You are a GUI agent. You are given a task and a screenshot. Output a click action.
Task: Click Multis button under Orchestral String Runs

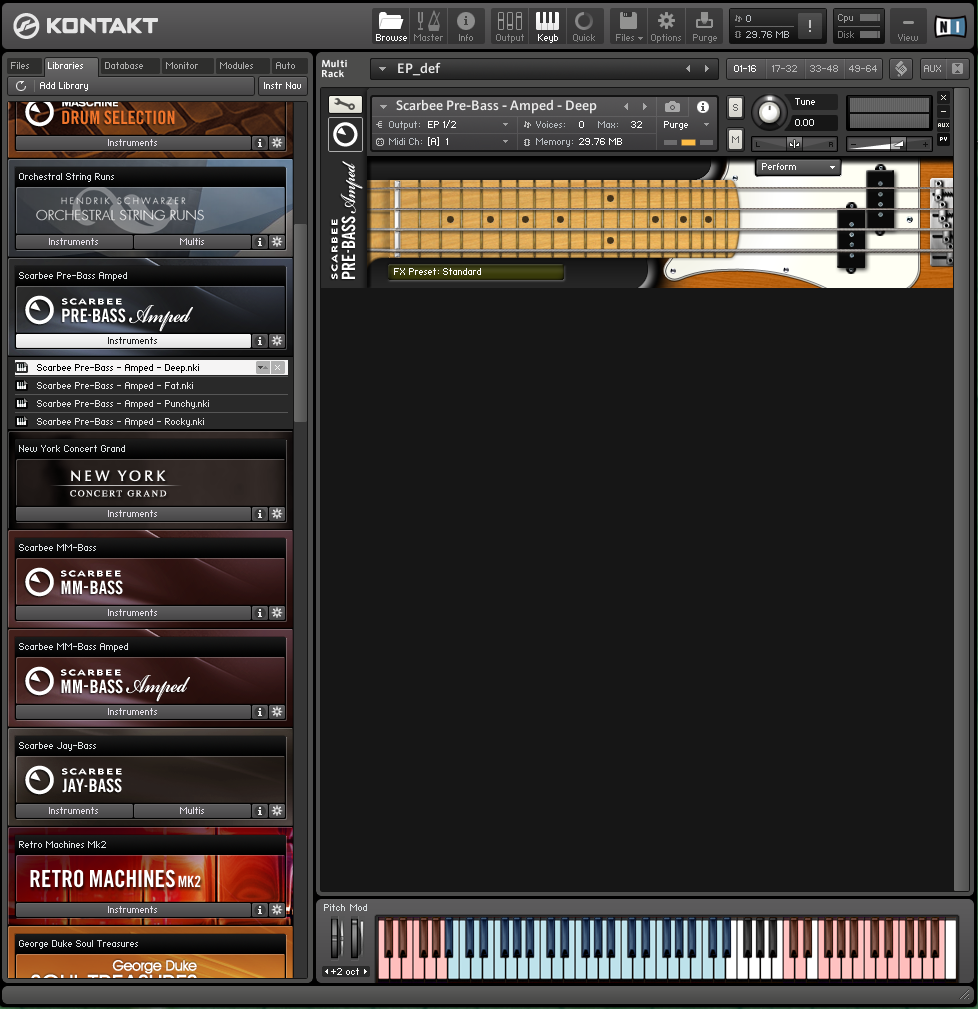pyautogui.click(x=192, y=242)
